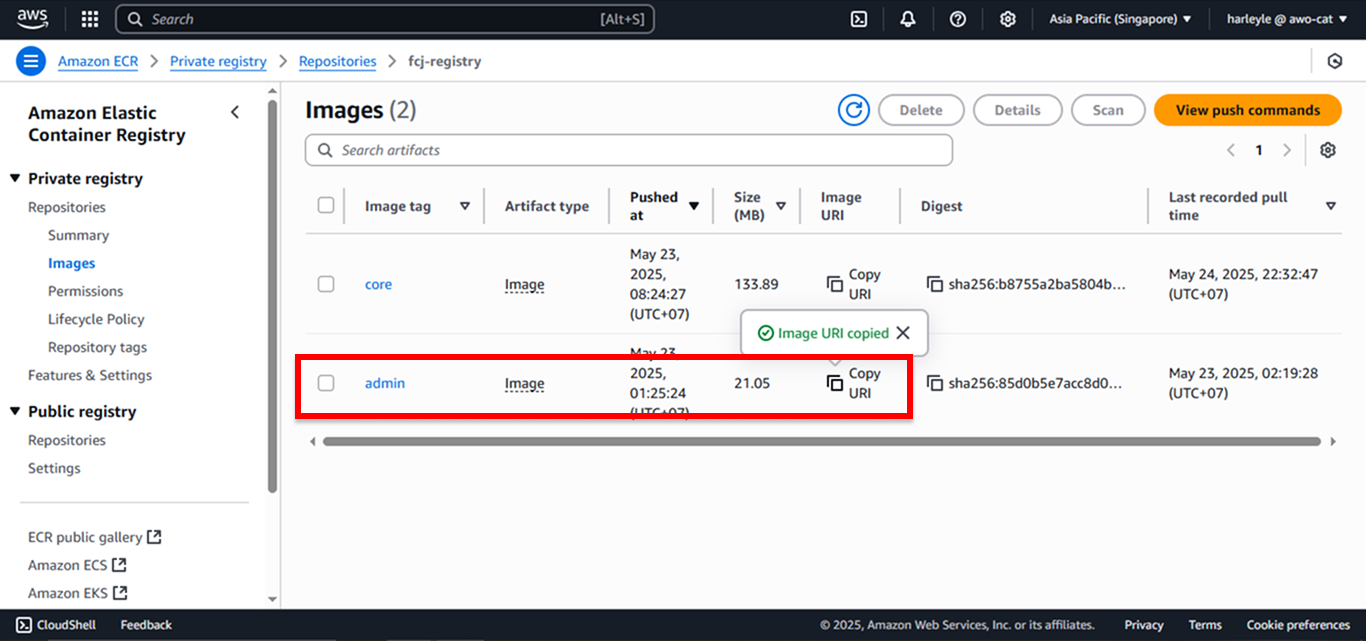The width and height of the screenshot is (1366, 641).
Task: Open the admin image tag link
Action: coord(385,383)
